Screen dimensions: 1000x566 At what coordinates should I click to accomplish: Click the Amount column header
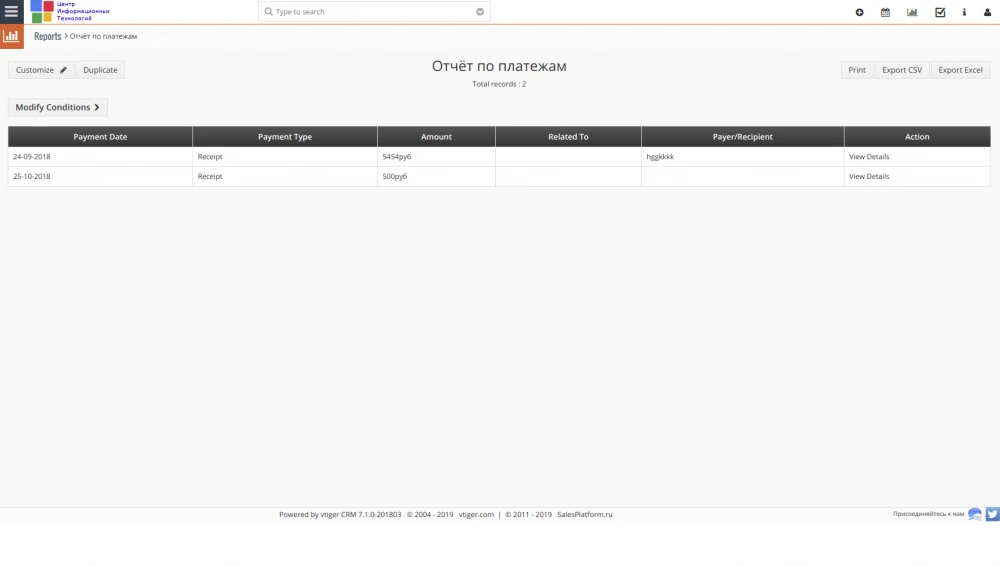coord(436,137)
